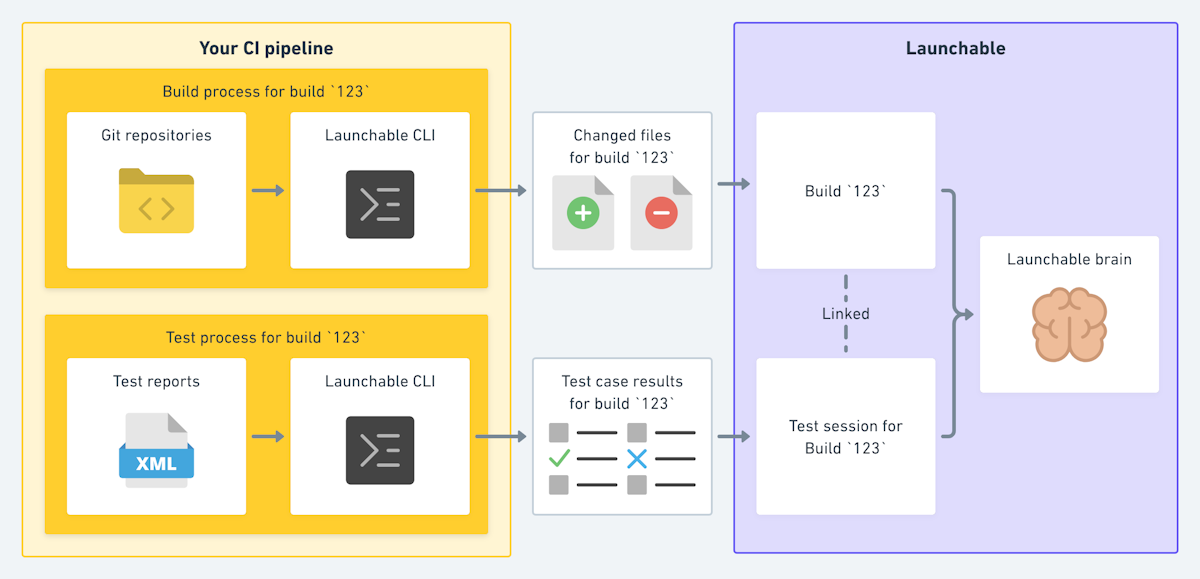Click the "Launchable brain" label
Viewport: 1200px width, 579px height.
point(1069,259)
